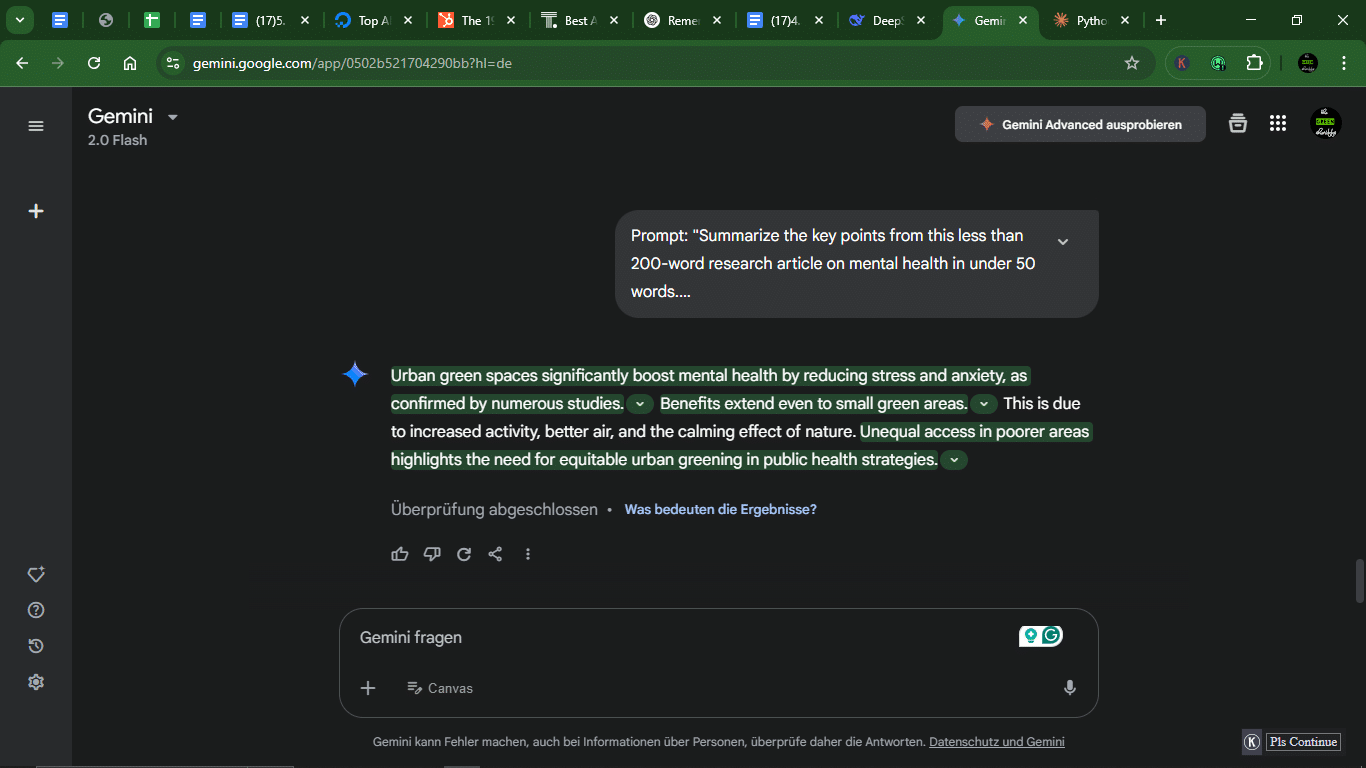The image size is (1366, 768).
Task: Click the Gemini spark icon beside response
Action: (x=355, y=375)
